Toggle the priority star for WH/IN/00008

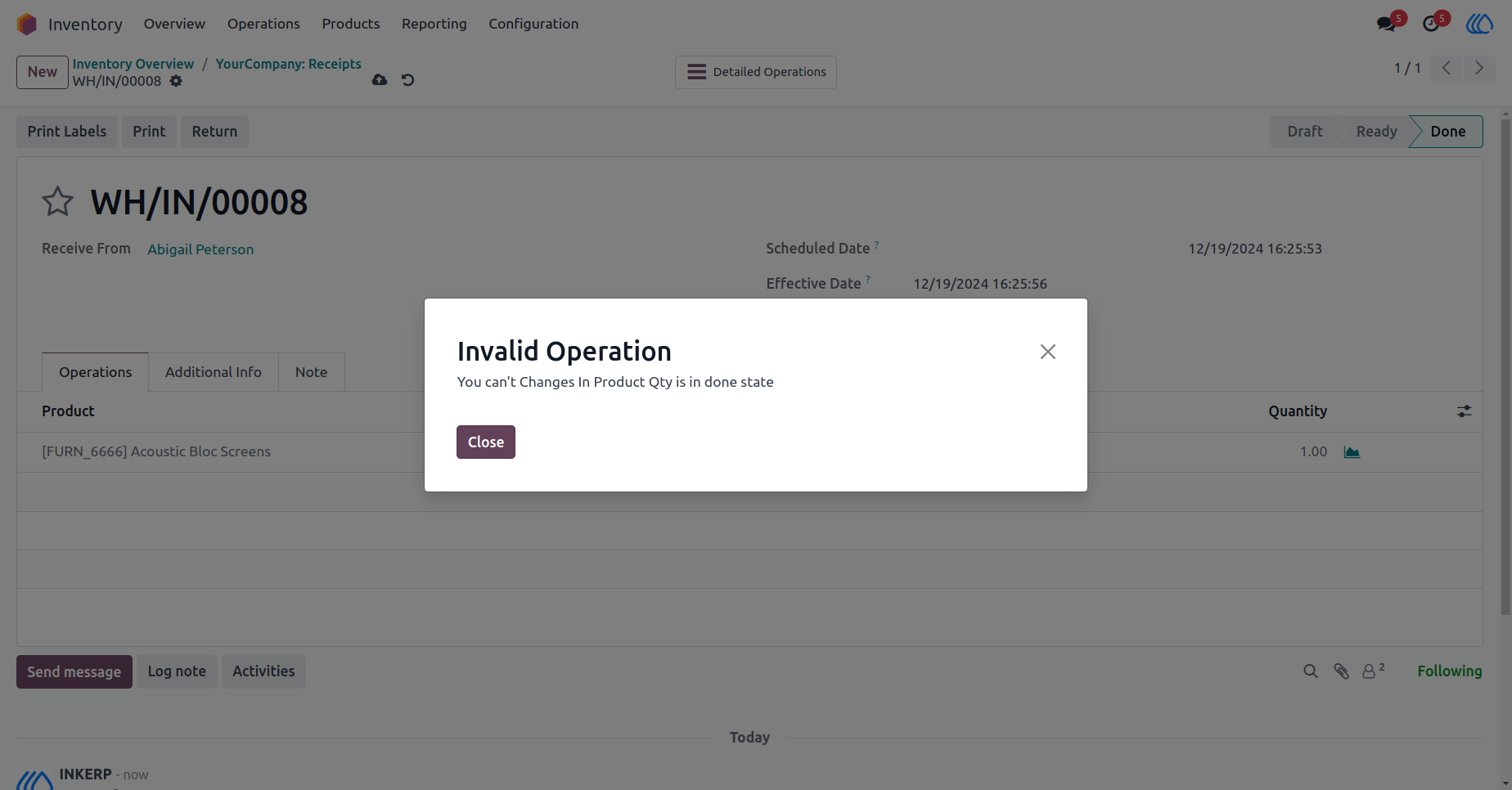point(57,202)
